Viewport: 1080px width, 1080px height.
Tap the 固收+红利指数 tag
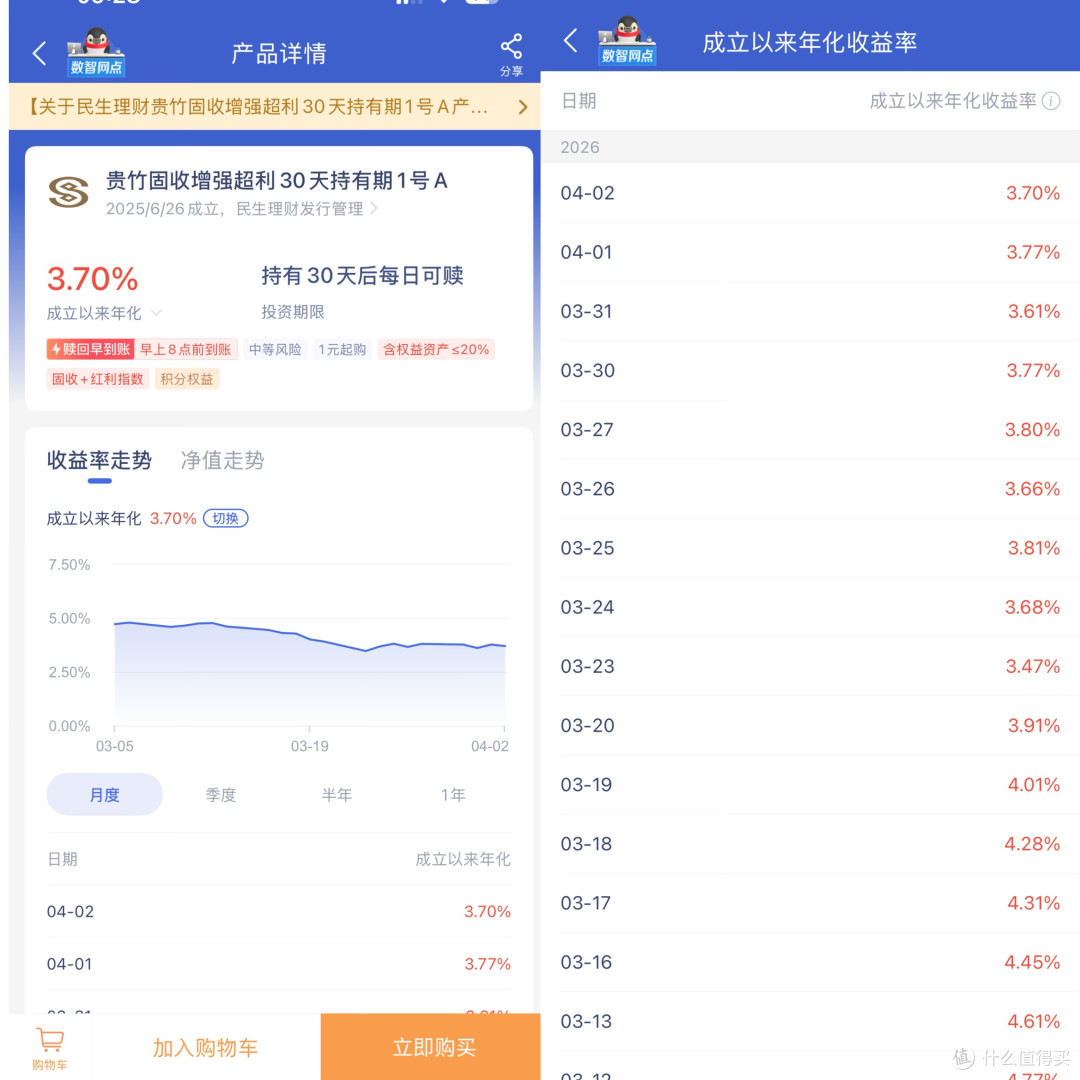click(x=98, y=379)
